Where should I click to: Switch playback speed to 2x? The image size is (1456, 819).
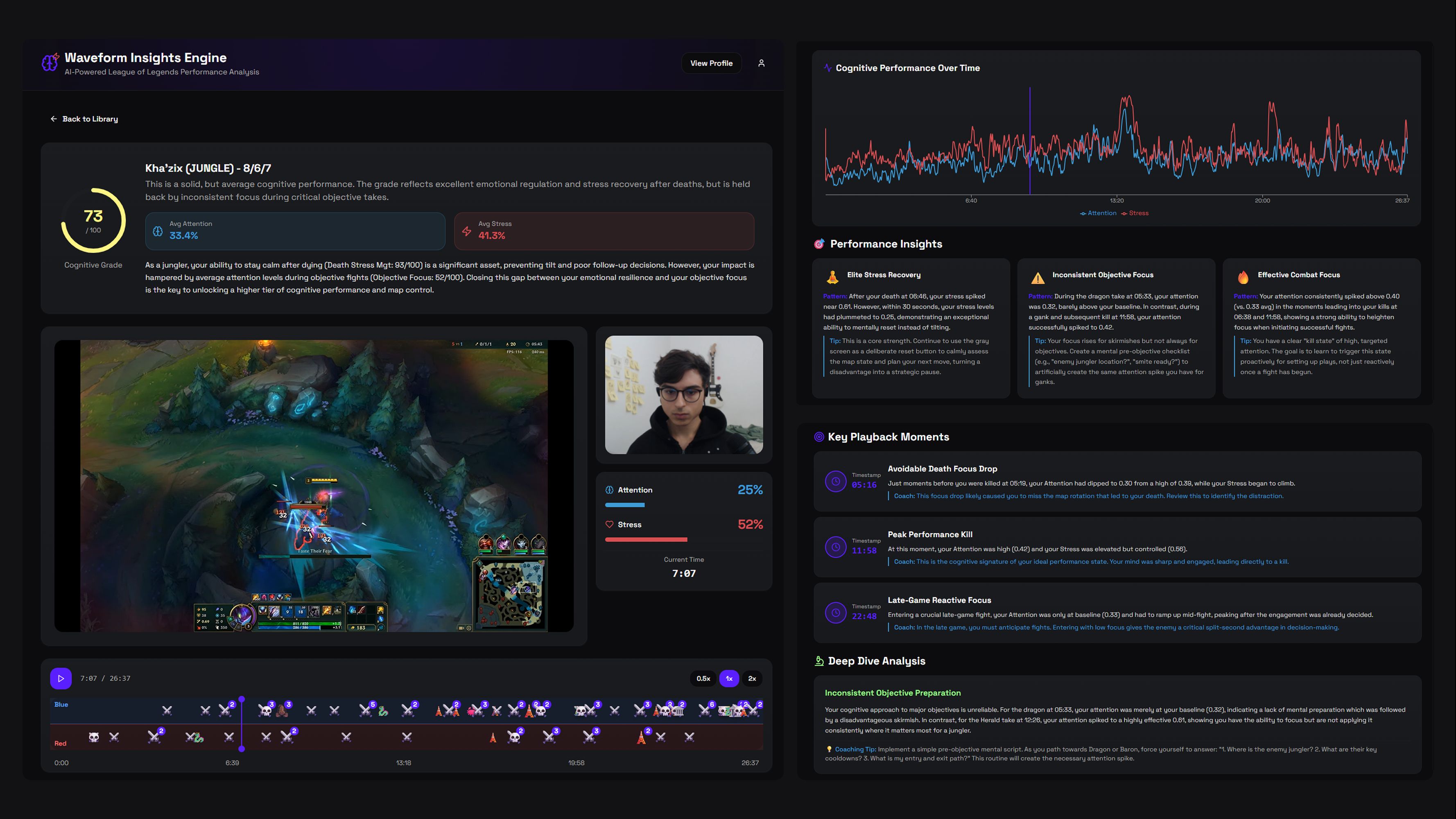click(752, 678)
